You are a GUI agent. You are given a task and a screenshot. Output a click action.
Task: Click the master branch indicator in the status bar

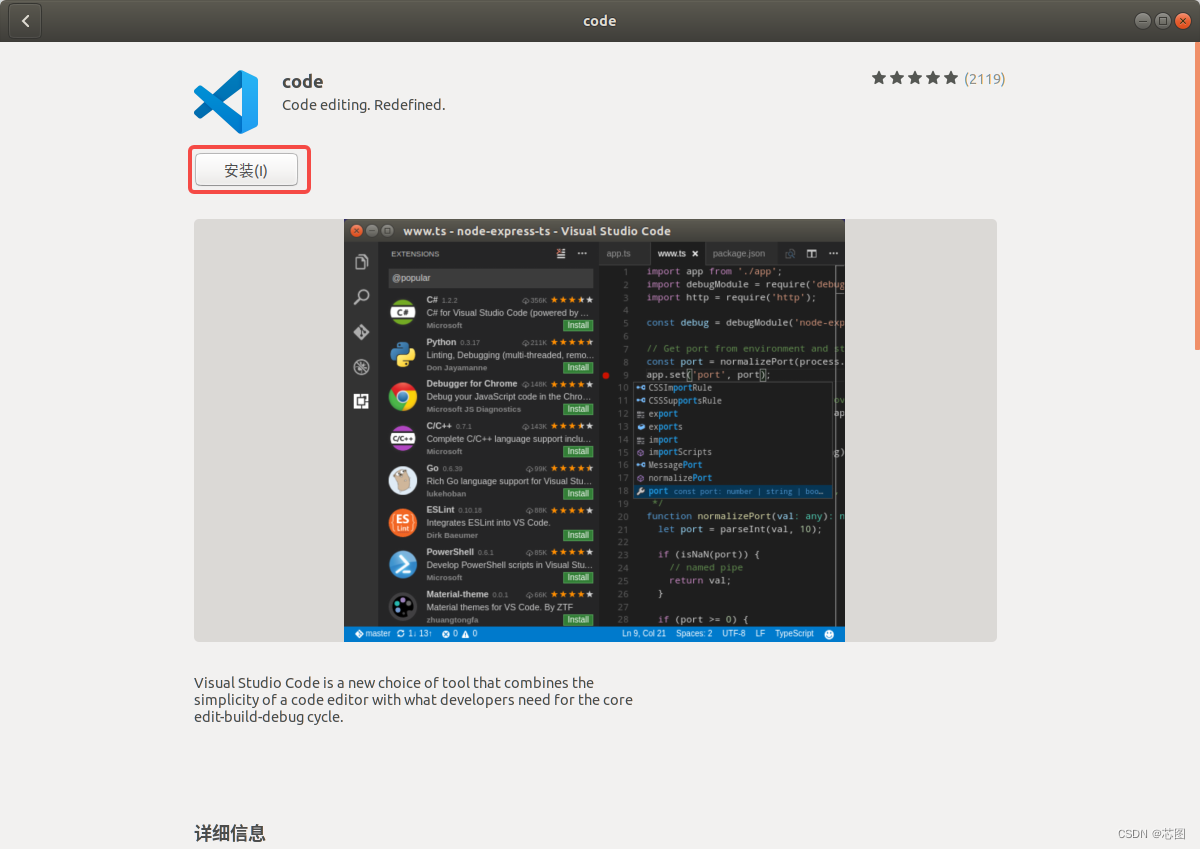point(372,633)
